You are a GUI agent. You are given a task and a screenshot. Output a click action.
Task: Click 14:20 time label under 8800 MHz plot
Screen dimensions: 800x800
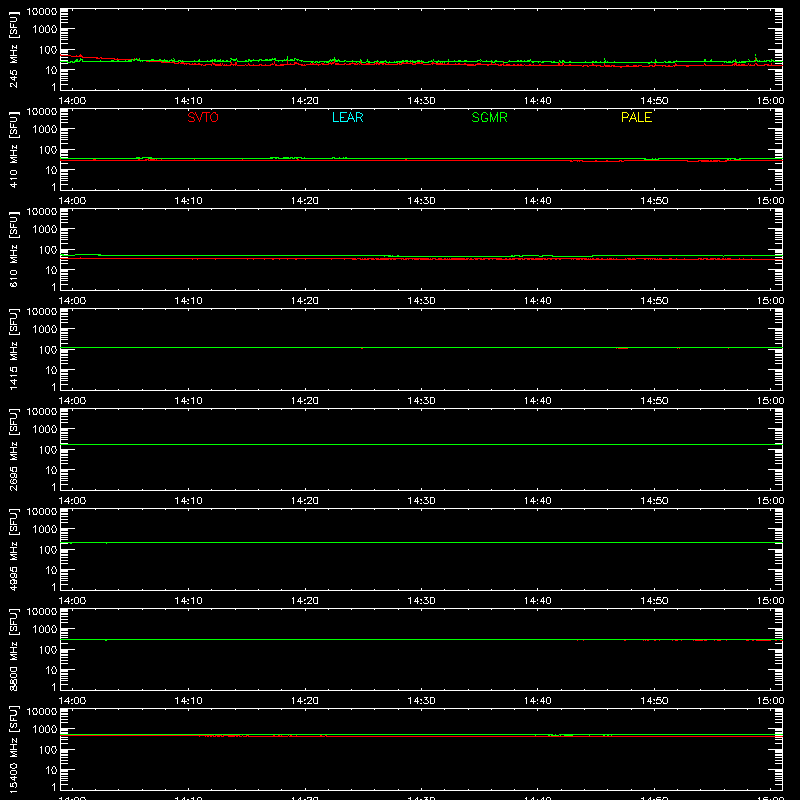click(305, 701)
